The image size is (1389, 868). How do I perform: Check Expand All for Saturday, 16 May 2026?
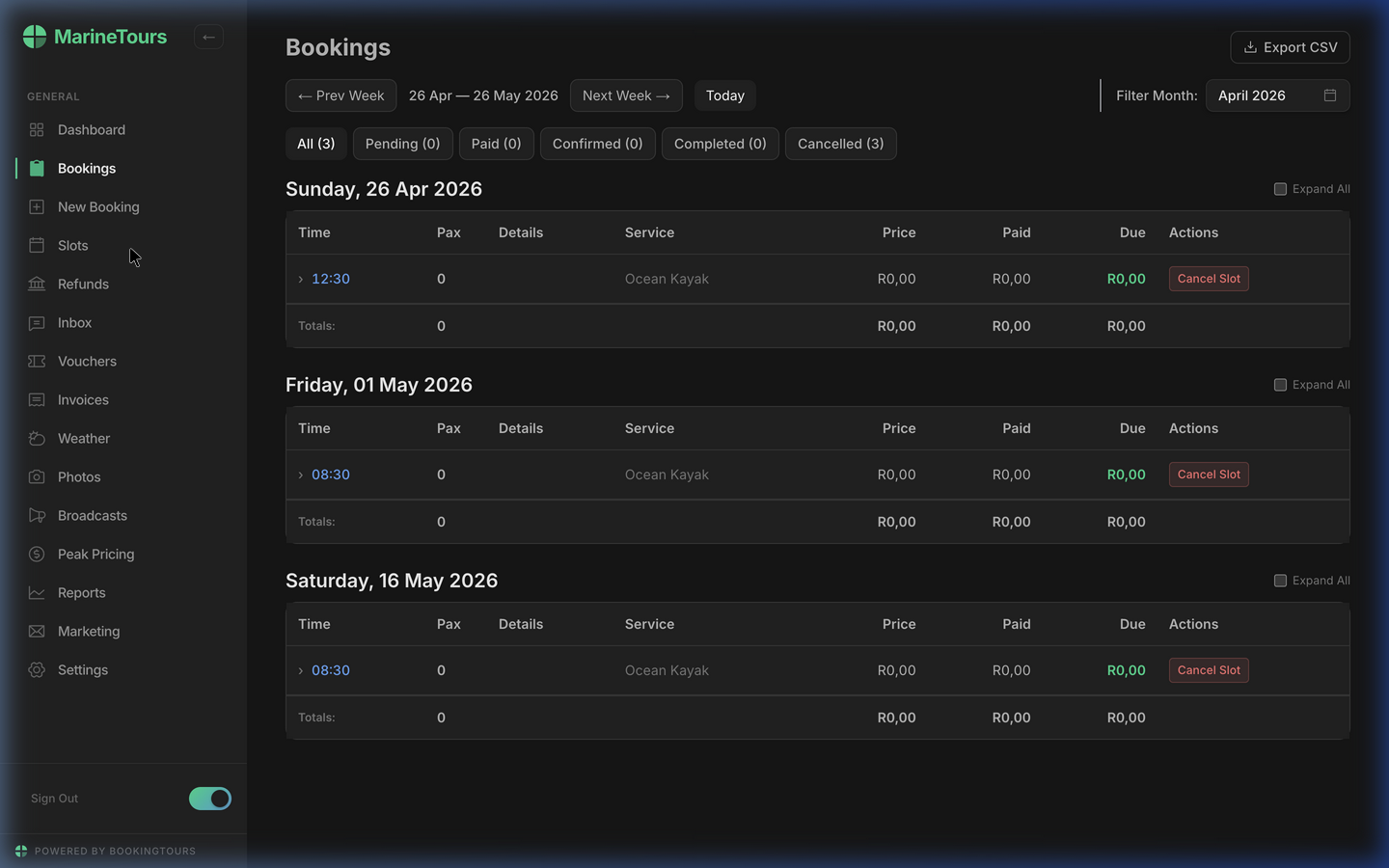tap(1280, 581)
